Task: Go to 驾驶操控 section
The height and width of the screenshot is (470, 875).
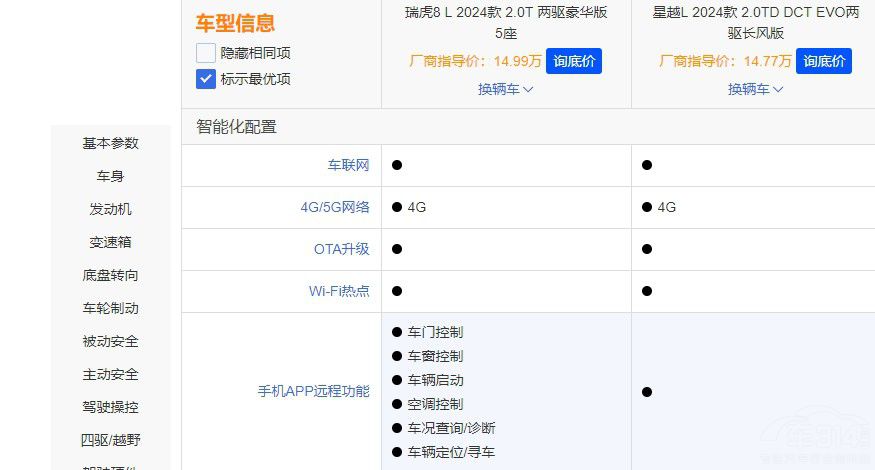Action: [x=110, y=407]
